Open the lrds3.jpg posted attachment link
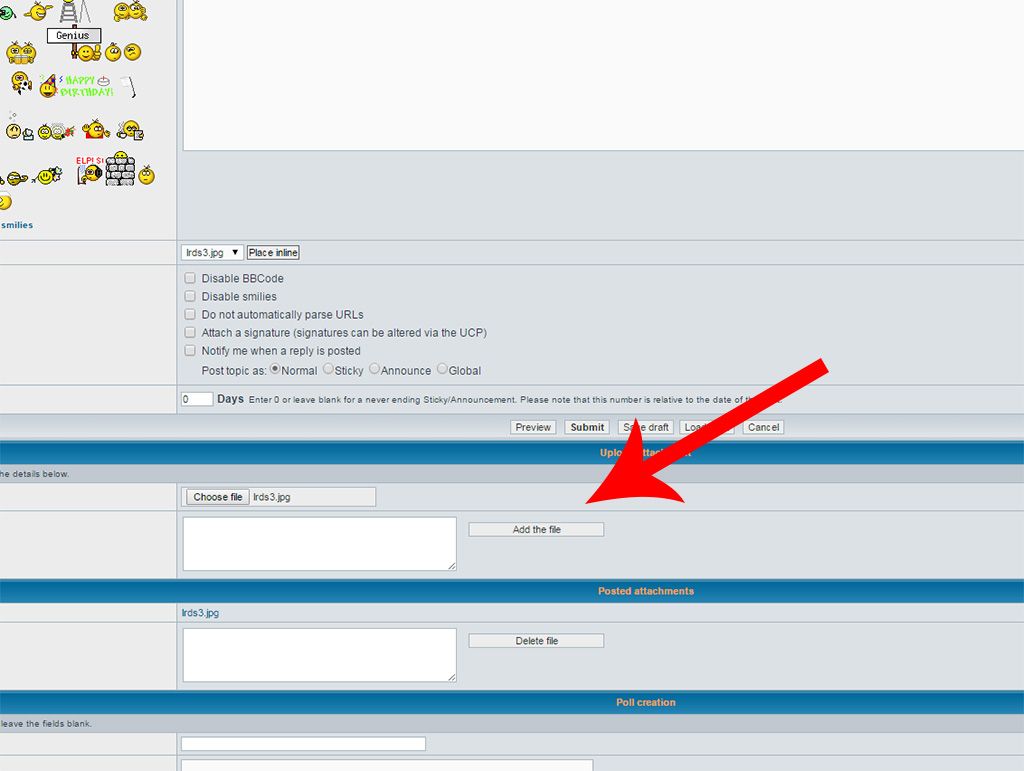Viewport: 1024px width, 771px height. coord(200,613)
